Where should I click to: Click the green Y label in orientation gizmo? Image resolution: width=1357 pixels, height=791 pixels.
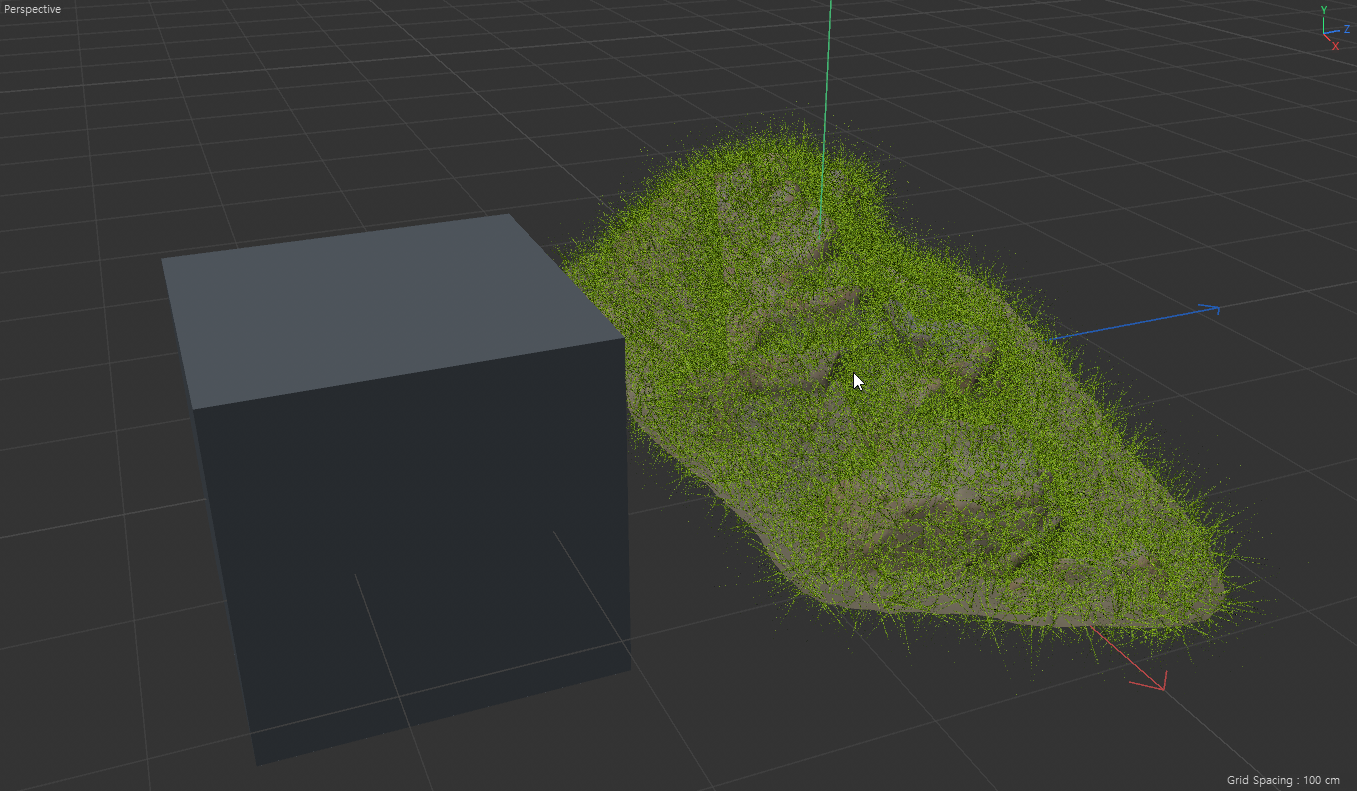tap(1323, 11)
